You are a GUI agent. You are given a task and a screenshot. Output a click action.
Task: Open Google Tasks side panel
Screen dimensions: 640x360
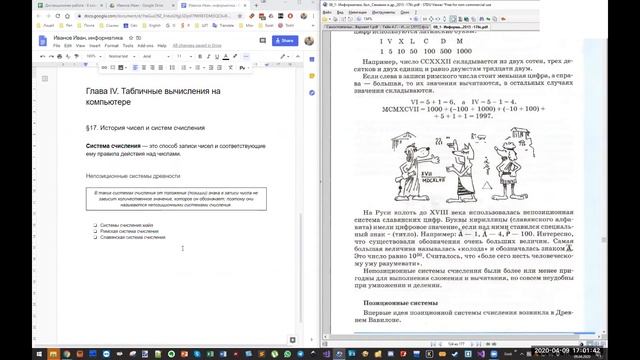click(312, 93)
